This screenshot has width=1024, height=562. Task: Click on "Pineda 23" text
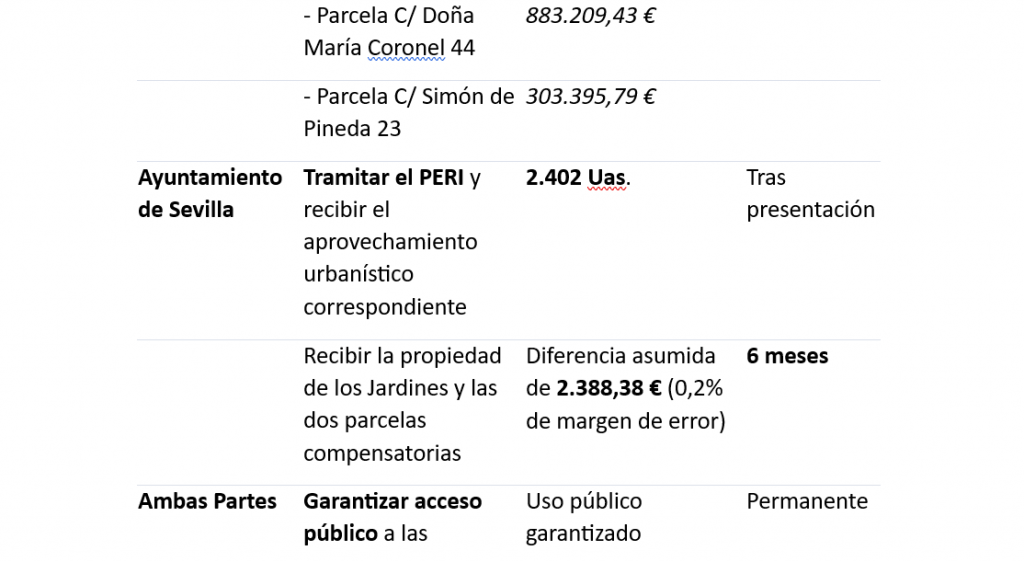point(352,129)
